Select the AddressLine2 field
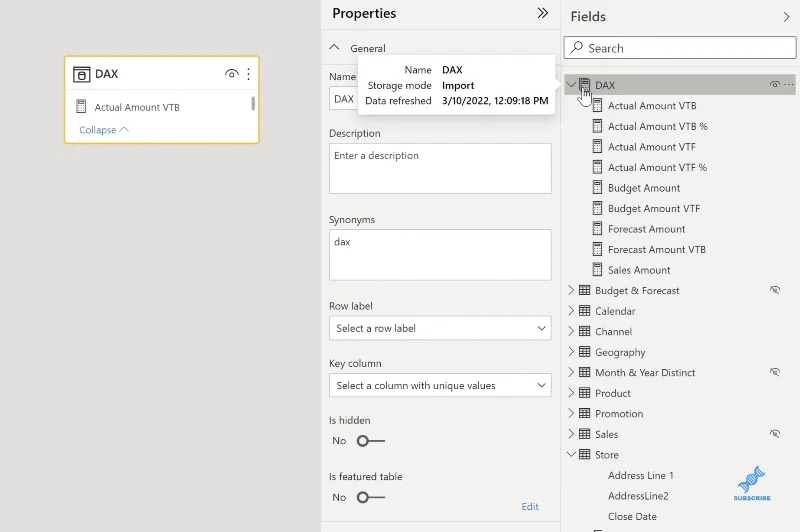This screenshot has height=532, width=800. point(638,496)
